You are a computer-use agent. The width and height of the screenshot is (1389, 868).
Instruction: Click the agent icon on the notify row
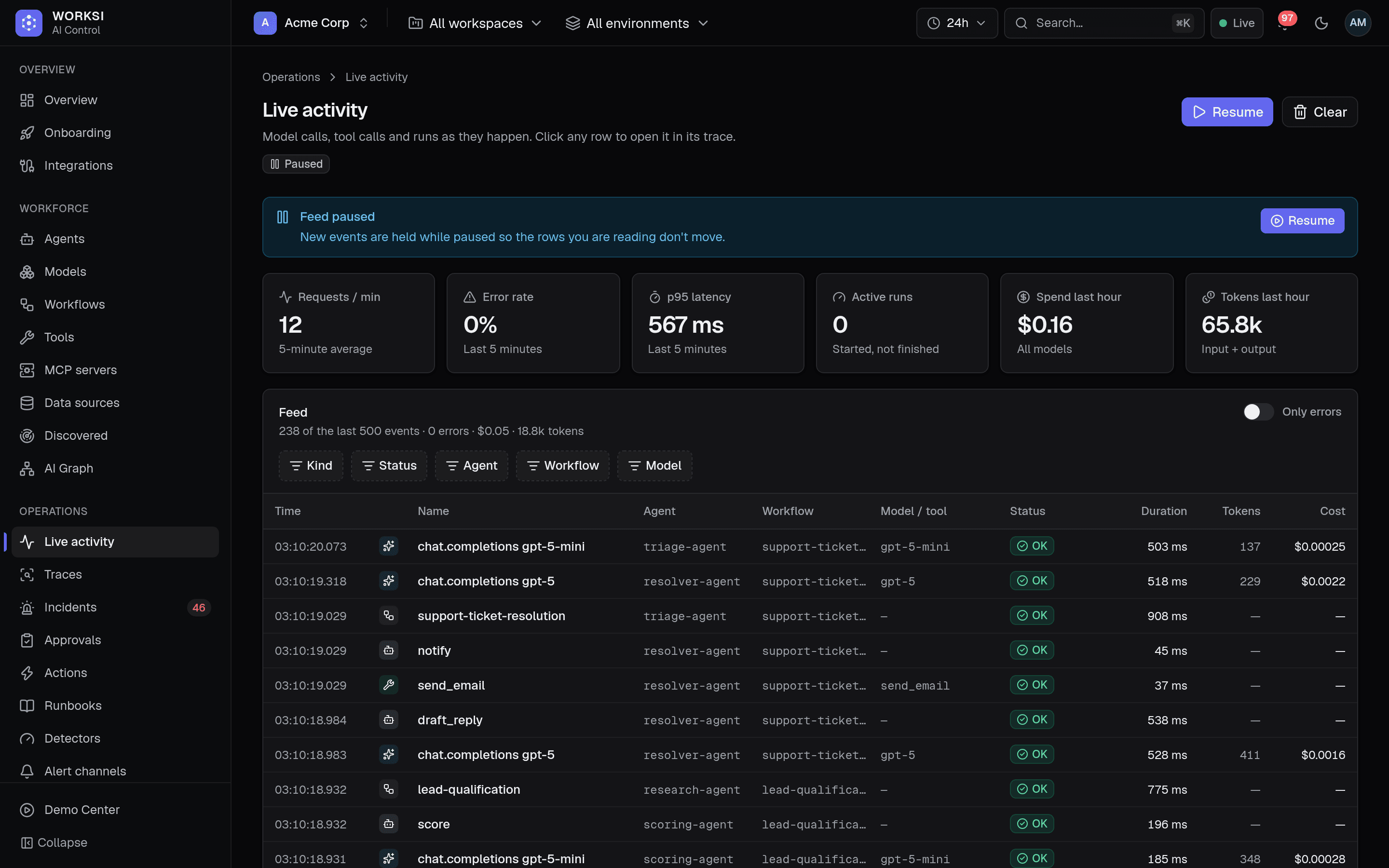coord(389,651)
